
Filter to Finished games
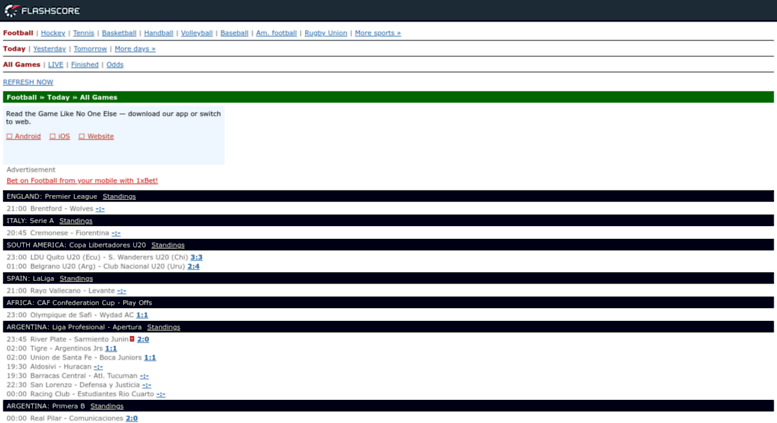[x=85, y=65]
